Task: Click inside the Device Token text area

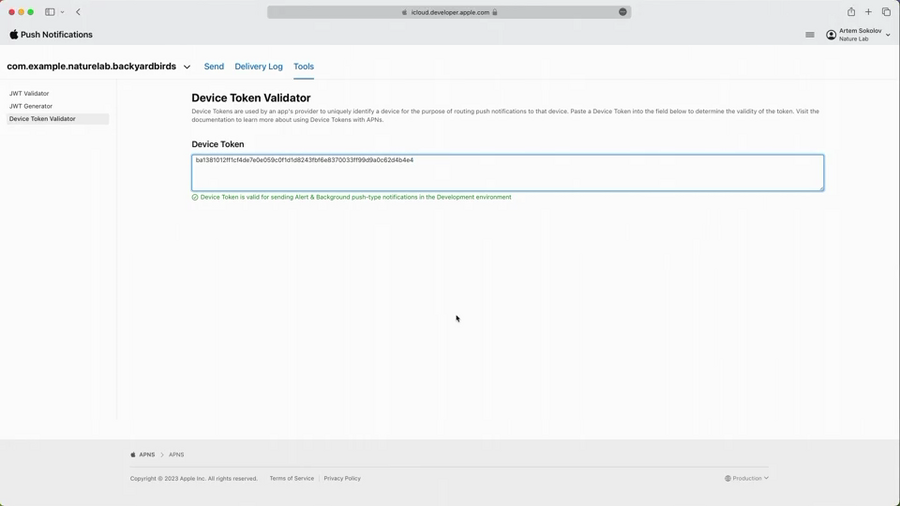Action: [x=507, y=173]
